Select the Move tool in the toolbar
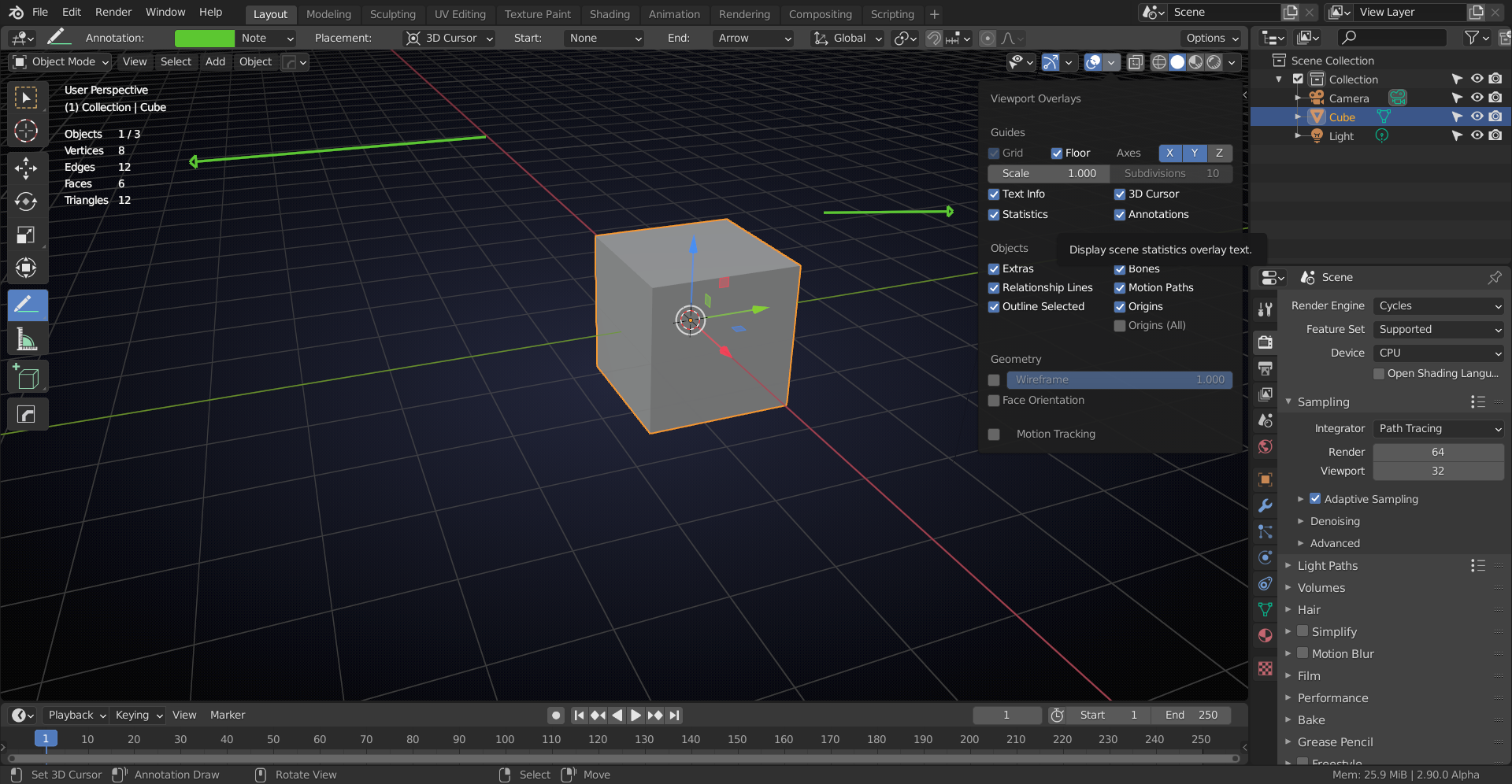This screenshot has width=1512, height=784. 27,168
